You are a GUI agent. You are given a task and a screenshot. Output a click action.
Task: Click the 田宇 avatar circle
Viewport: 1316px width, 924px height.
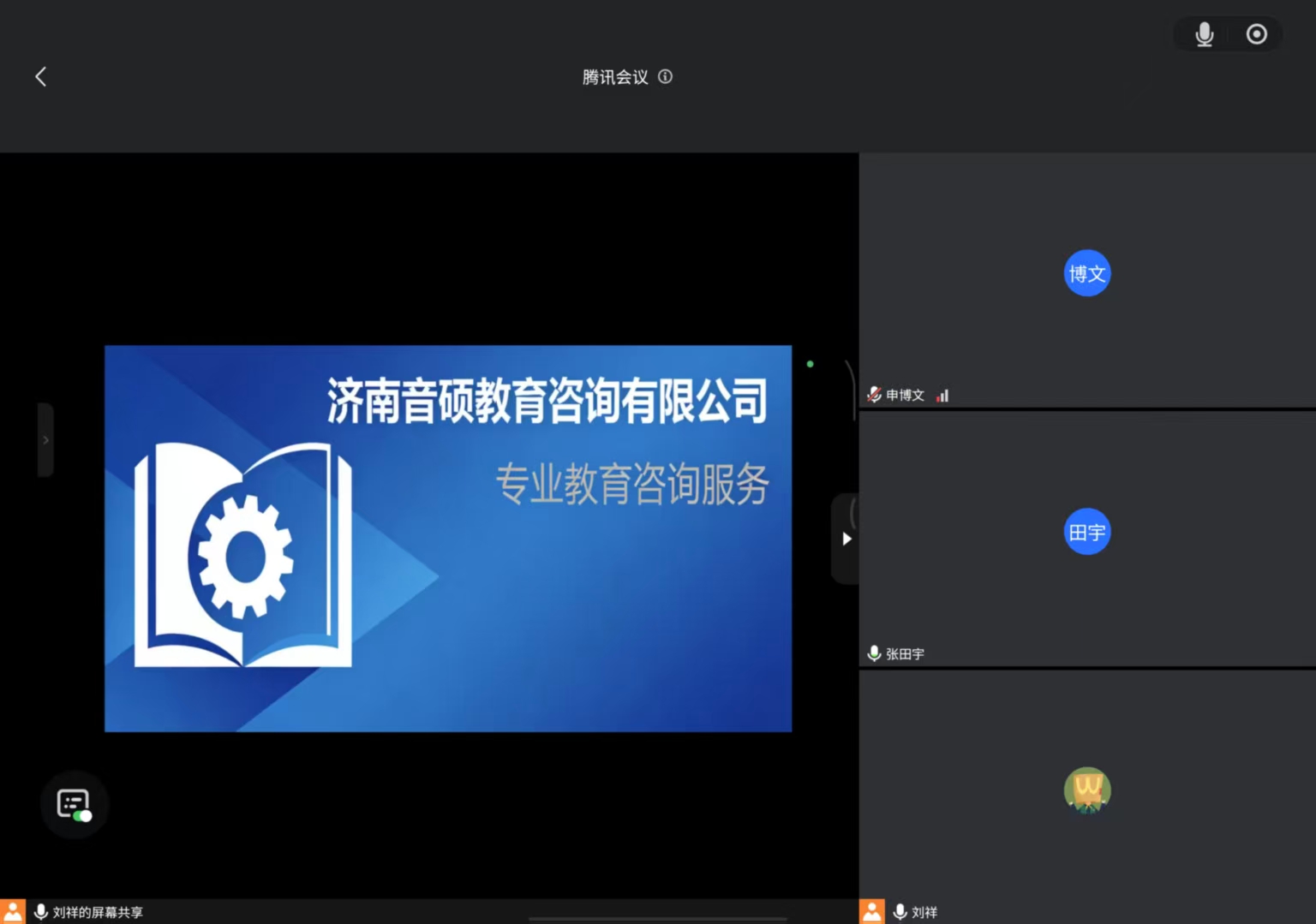(1086, 533)
